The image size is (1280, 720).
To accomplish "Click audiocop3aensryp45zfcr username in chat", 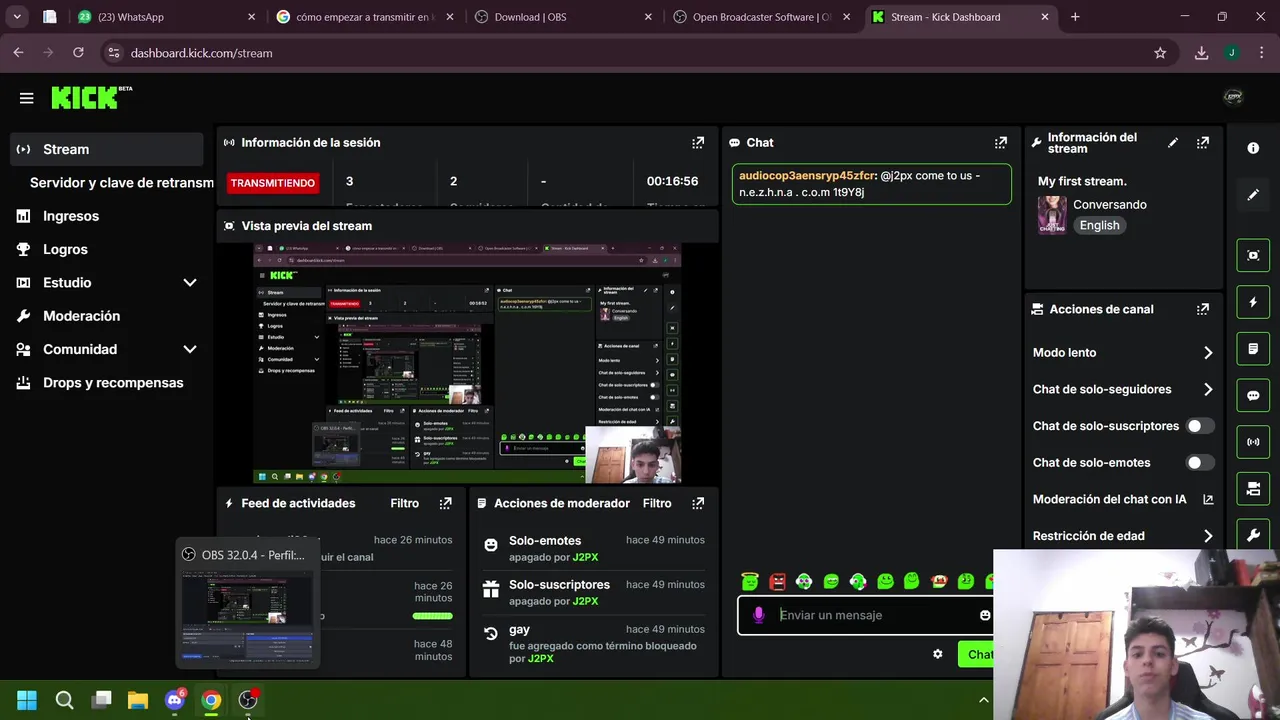I will click(x=807, y=175).
